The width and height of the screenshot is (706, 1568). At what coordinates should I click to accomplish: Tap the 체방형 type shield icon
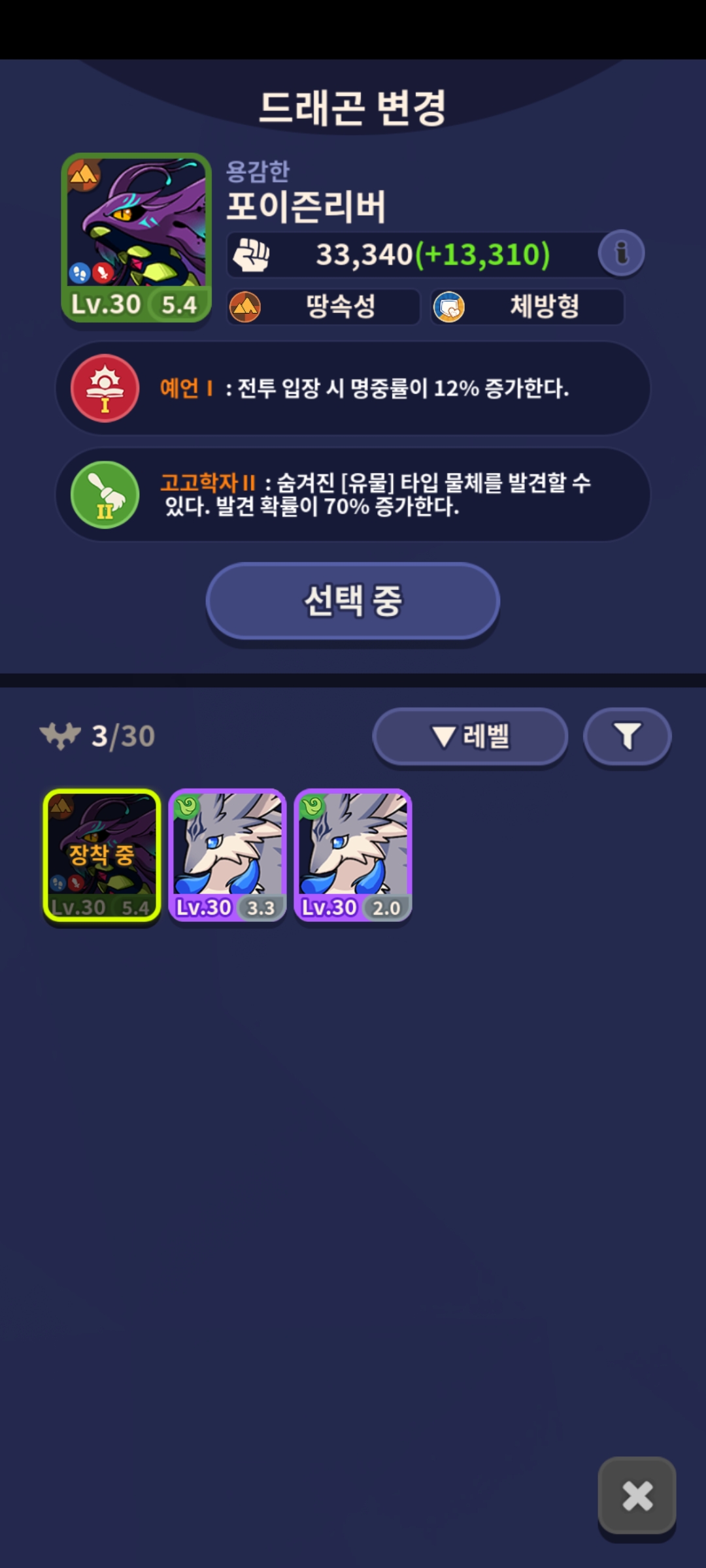click(x=449, y=306)
